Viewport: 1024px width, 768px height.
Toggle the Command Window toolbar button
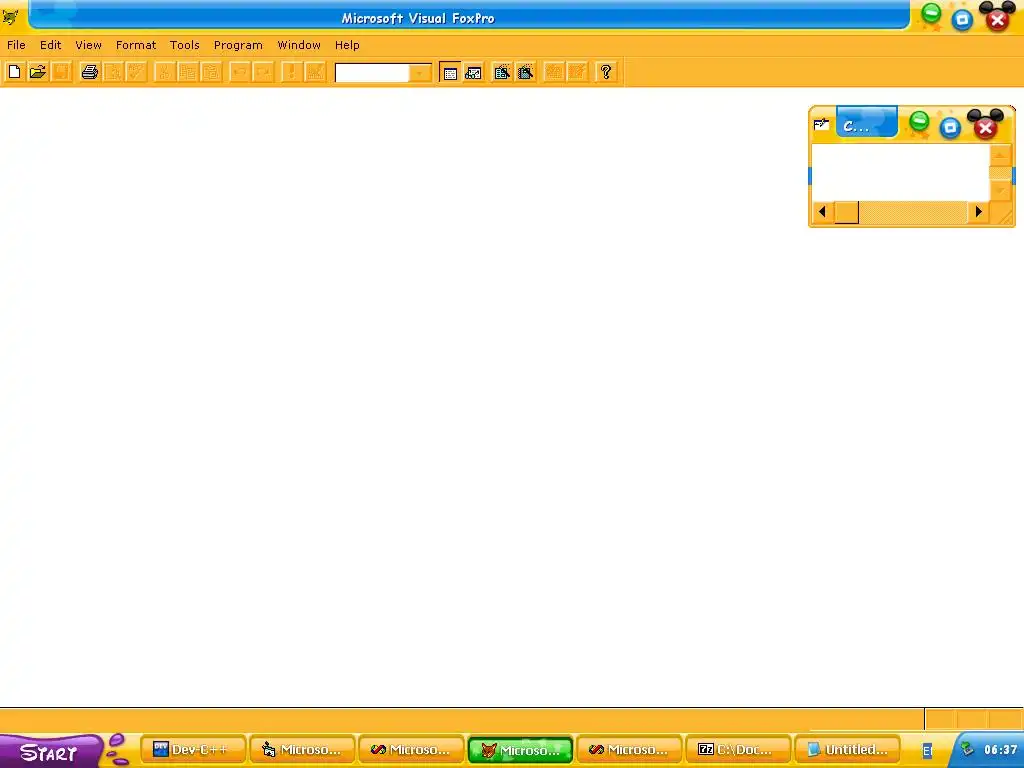450,72
